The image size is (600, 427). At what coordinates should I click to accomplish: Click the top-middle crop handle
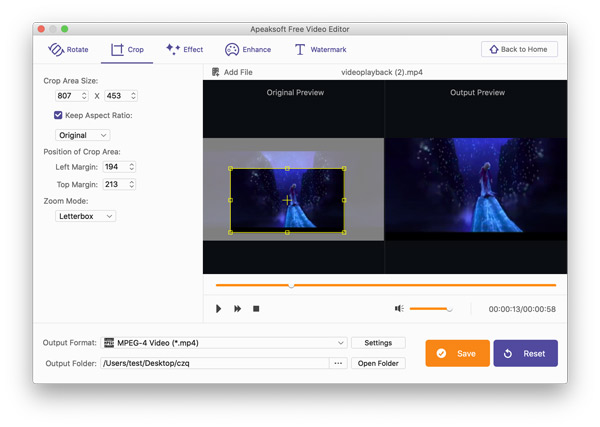tap(287, 168)
